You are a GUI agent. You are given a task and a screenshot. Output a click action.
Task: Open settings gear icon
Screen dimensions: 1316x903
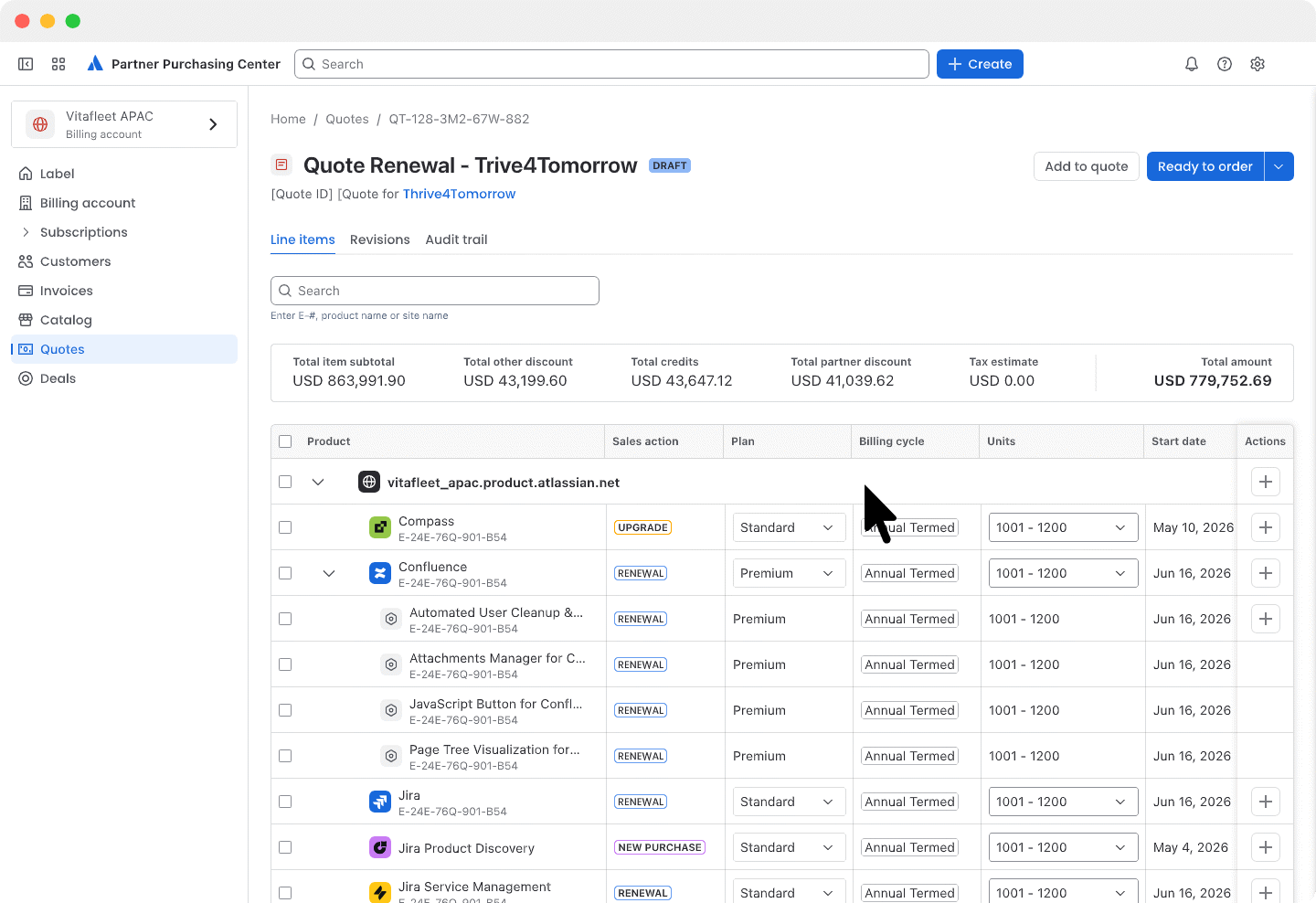click(1258, 64)
